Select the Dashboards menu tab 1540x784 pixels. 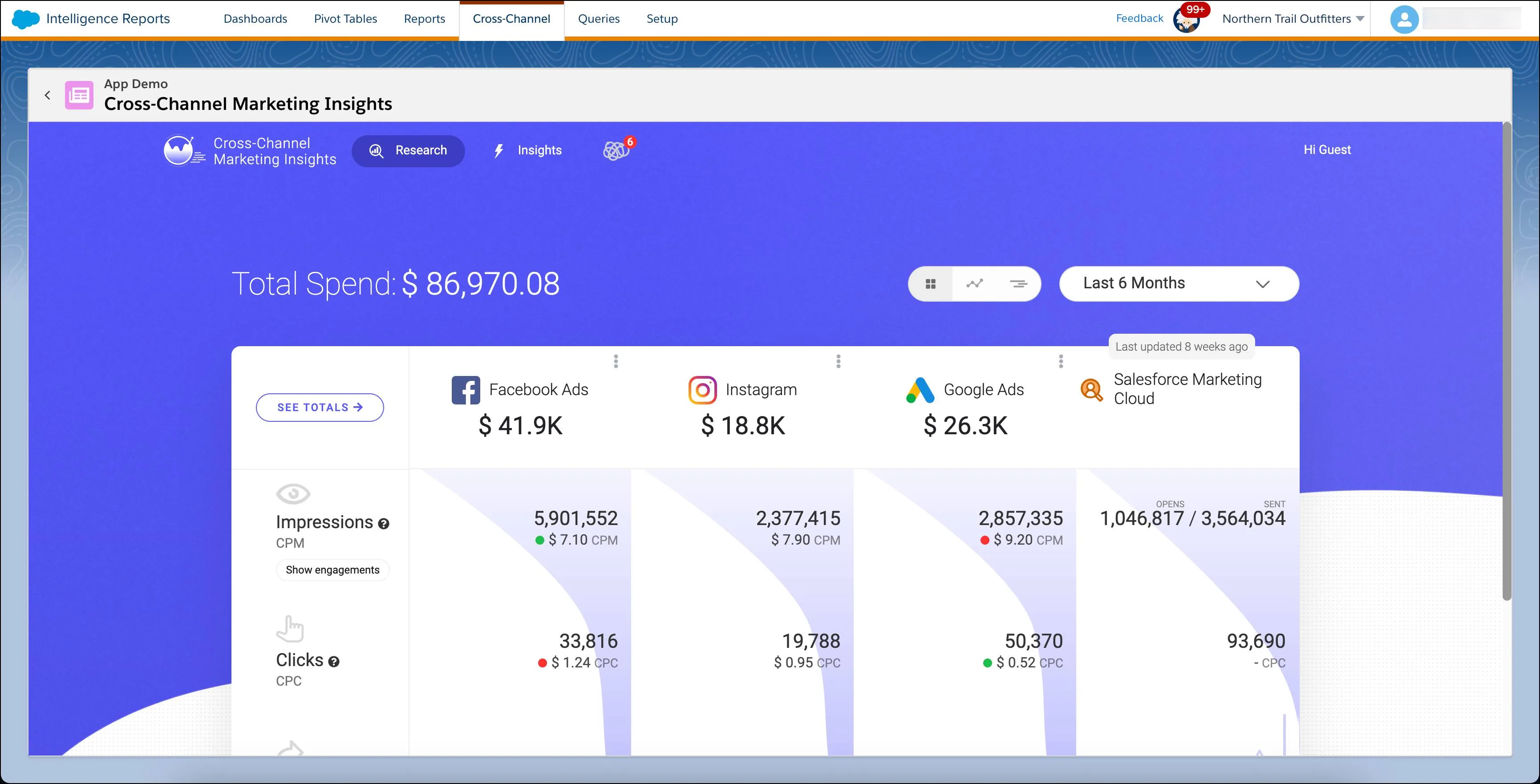coord(255,18)
